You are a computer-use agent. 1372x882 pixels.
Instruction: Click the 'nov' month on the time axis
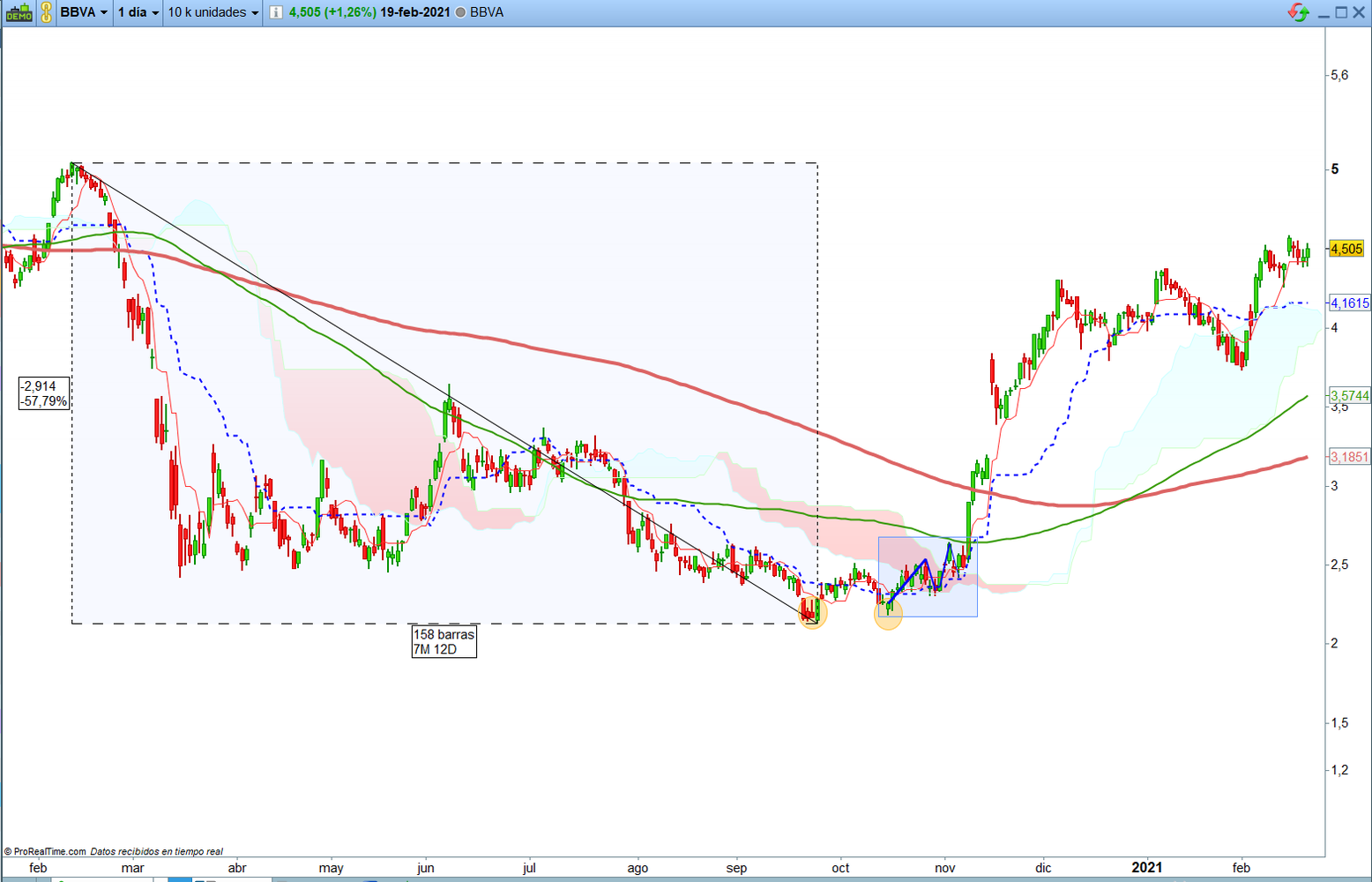(944, 868)
